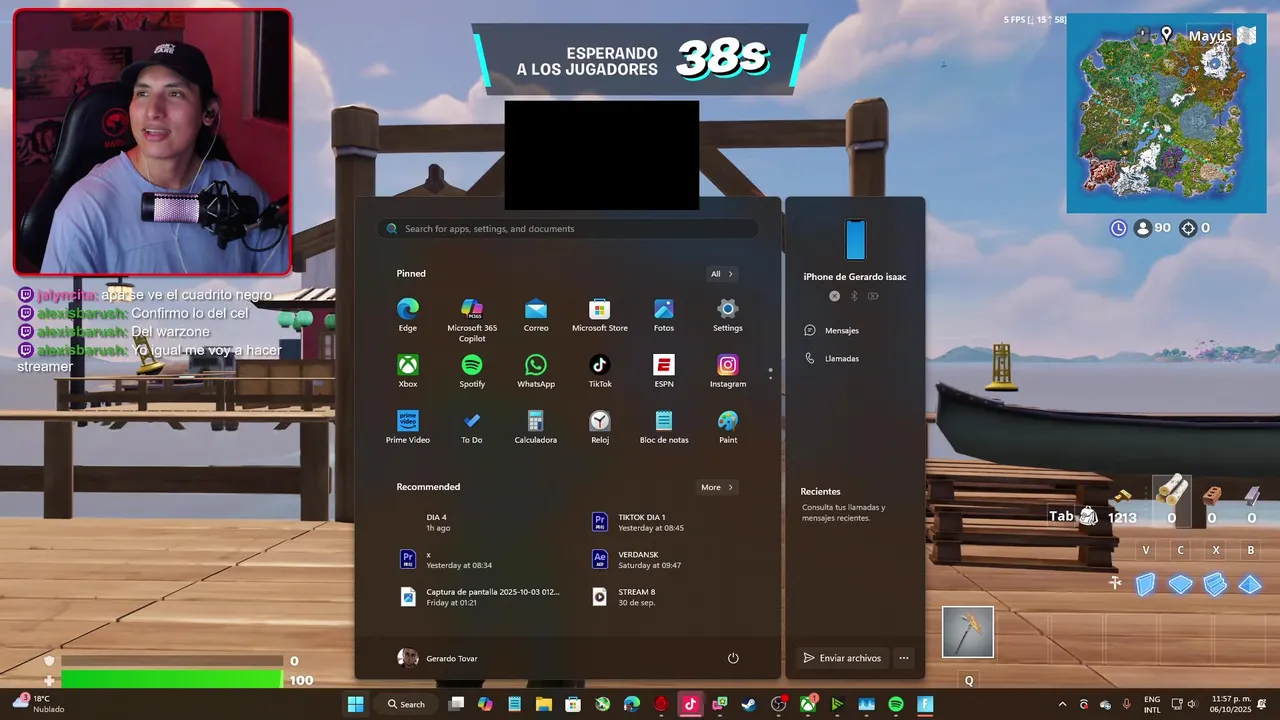Open the notification bell in the taskbar

click(x=1262, y=704)
